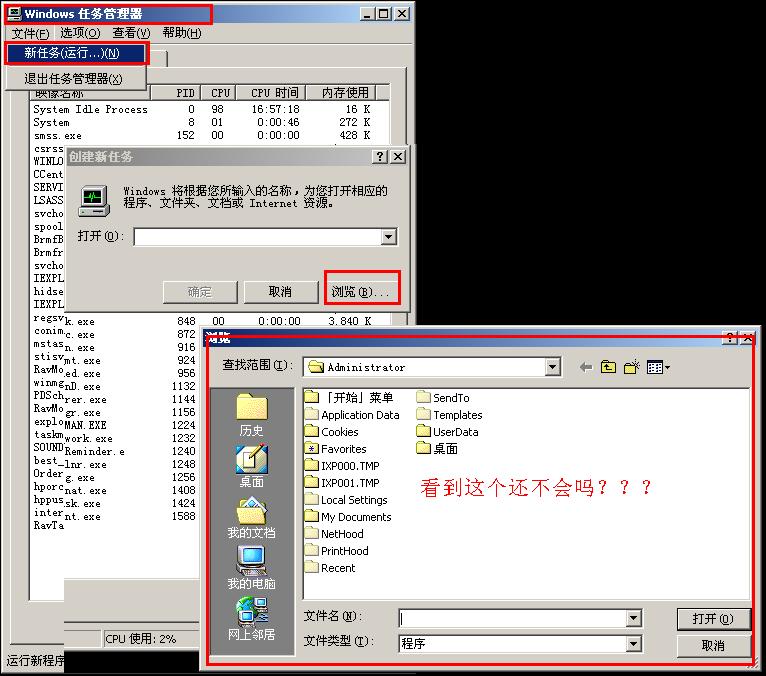766x676 pixels.
Task: Select 桌面 in the places bar
Action: [252, 466]
